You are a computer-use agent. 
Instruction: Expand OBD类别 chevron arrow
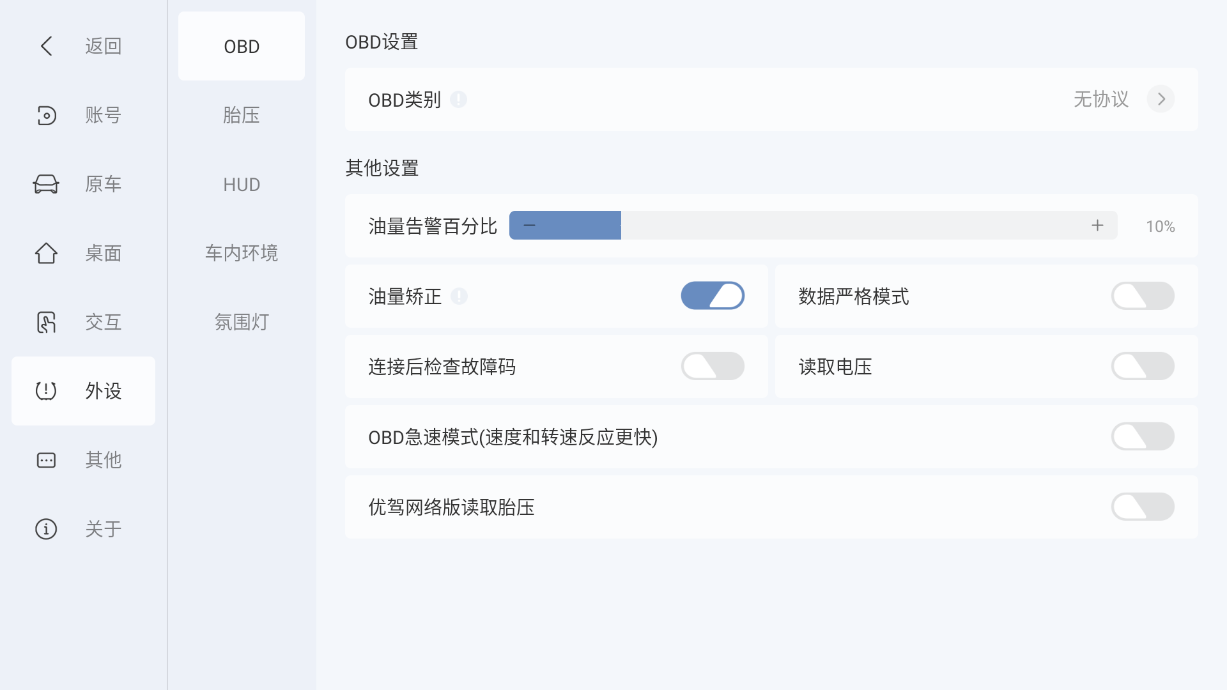point(1160,99)
